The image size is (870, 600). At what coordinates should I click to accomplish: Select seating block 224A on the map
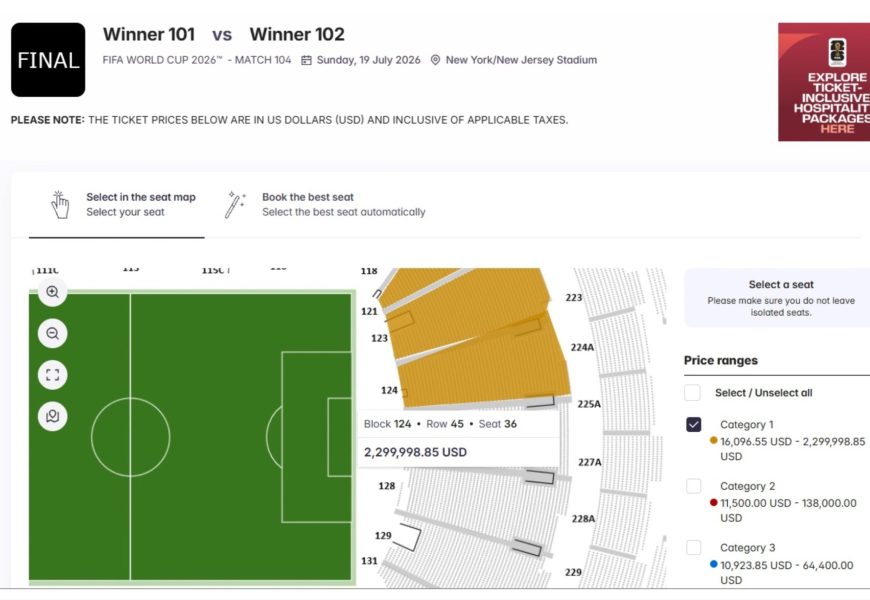tap(582, 347)
